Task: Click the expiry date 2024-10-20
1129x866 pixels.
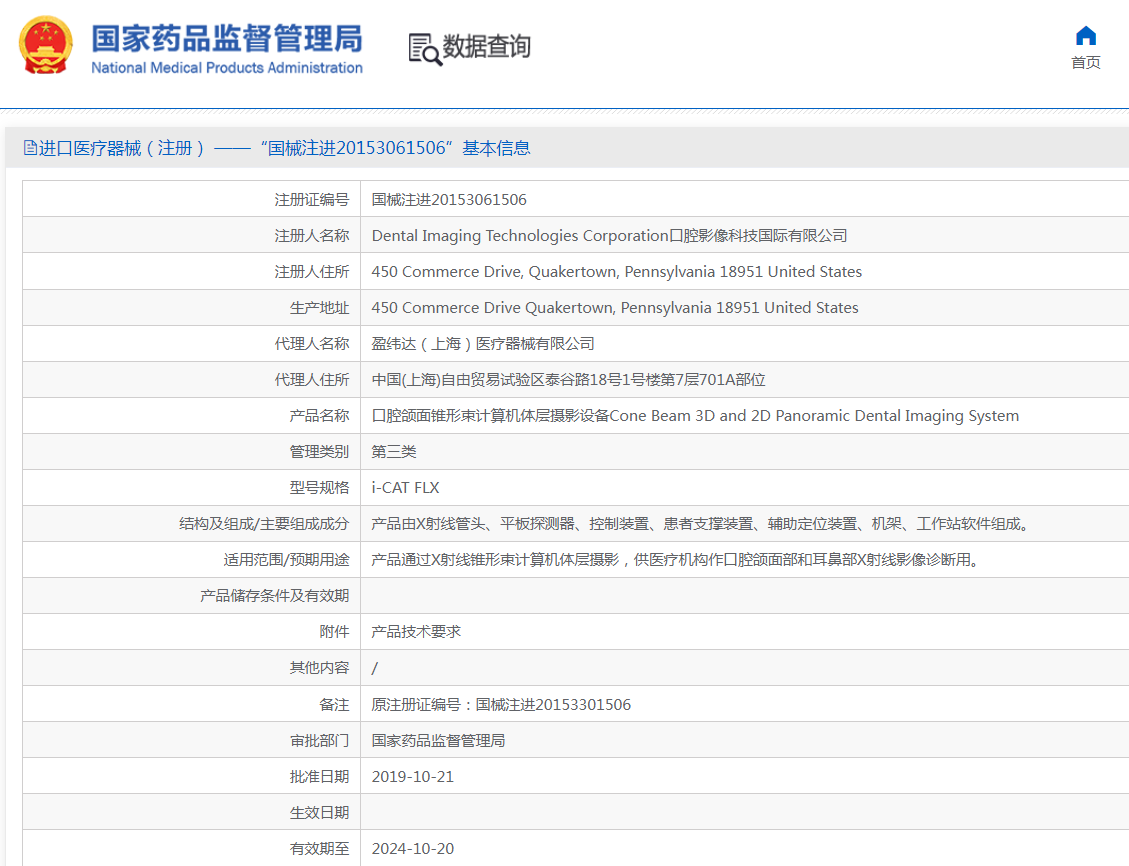Action: tap(413, 849)
